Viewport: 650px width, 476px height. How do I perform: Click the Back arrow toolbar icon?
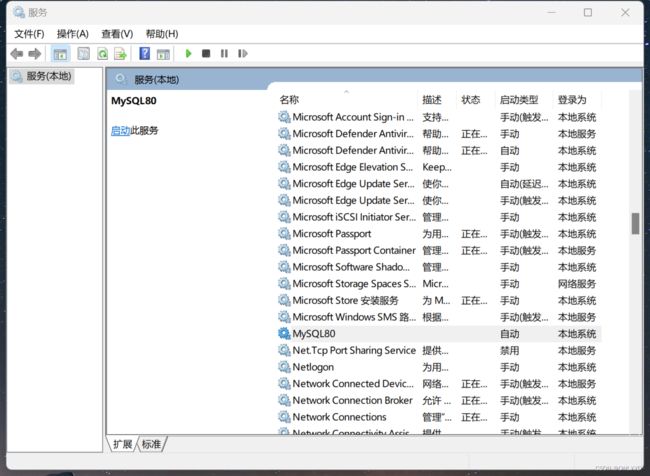[x=17, y=53]
